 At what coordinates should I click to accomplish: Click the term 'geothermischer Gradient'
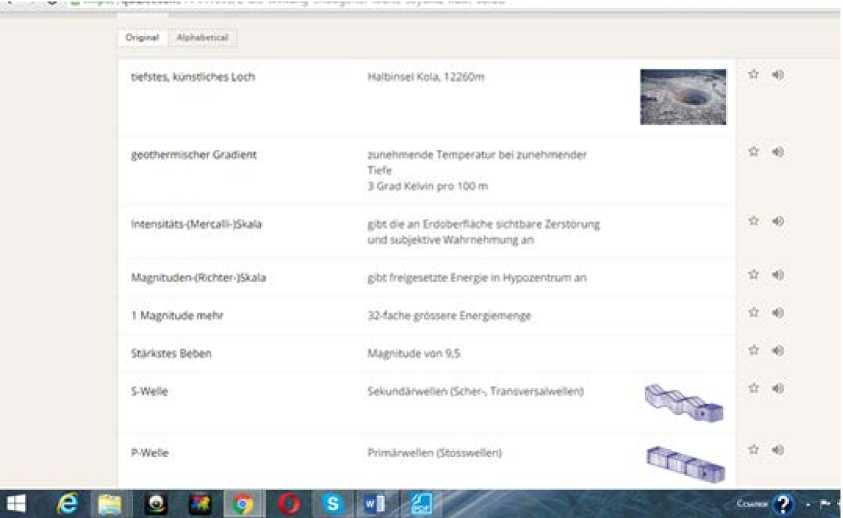click(x=194, y=155)
